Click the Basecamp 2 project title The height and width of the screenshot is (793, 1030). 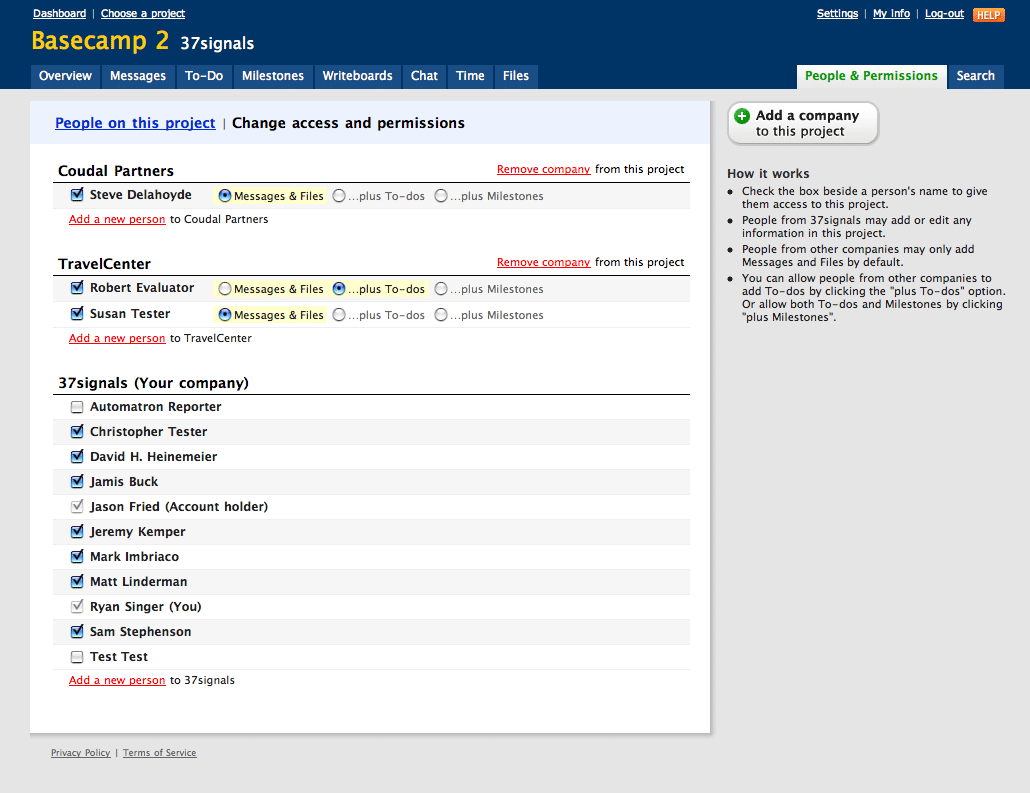tap(100, 41)
